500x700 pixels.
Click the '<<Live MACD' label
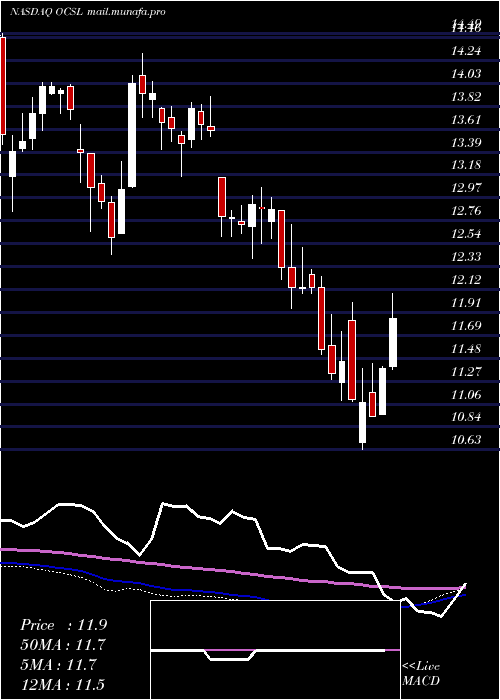[421, 674]
